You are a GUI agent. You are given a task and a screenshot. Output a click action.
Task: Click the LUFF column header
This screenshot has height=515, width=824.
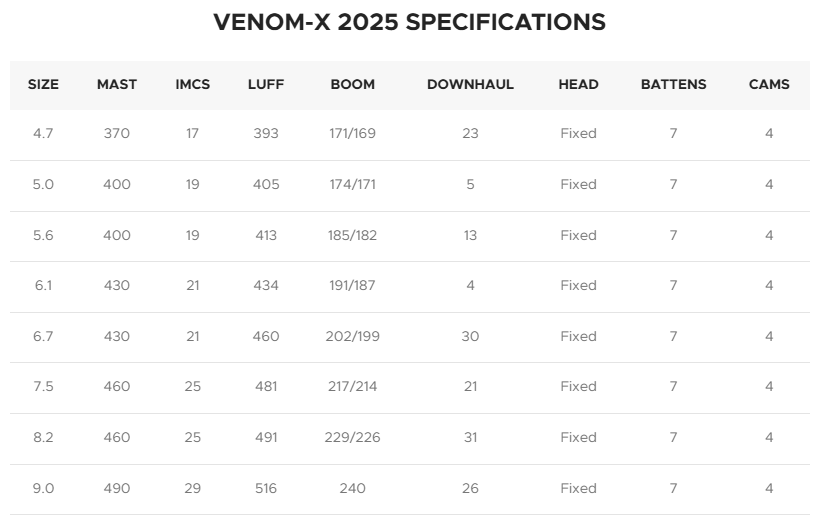pyautogui.click(x=266, y=85)
